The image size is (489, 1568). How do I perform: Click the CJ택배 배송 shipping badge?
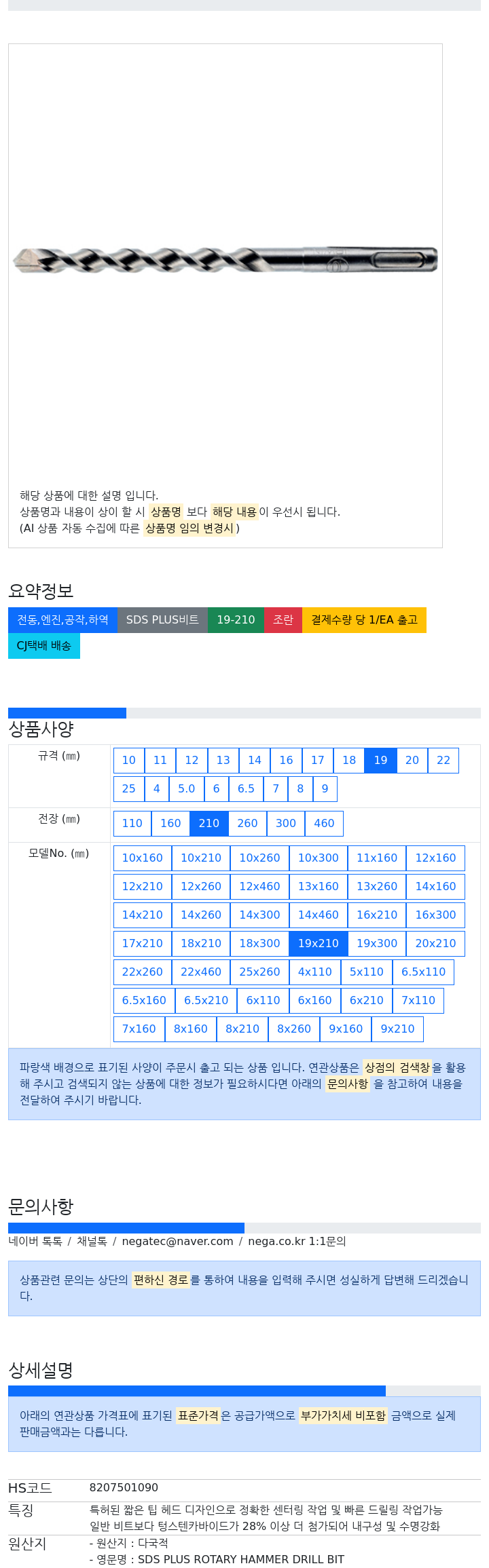[x=44, y=646]
